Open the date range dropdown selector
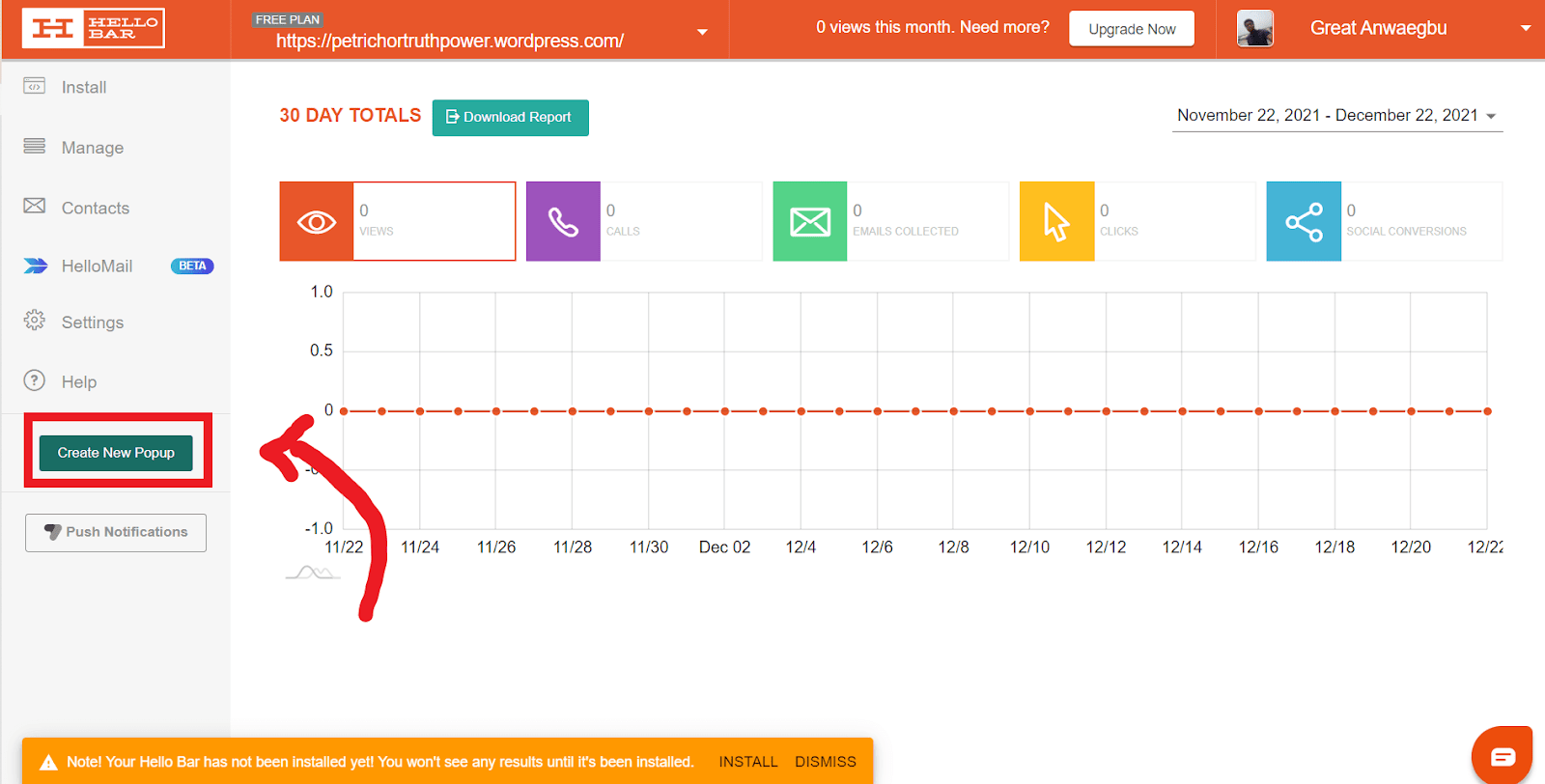1545x784 pixels. [x=1336, y=116]
